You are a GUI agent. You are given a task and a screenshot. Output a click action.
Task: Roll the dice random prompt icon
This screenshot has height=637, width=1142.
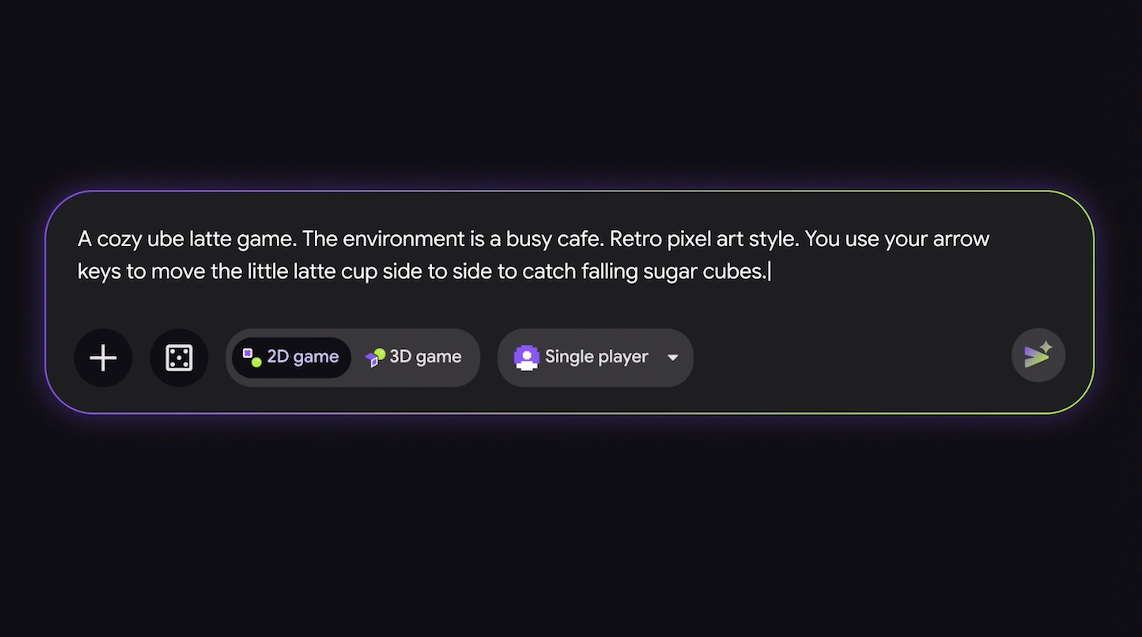(x=179, y=357)
